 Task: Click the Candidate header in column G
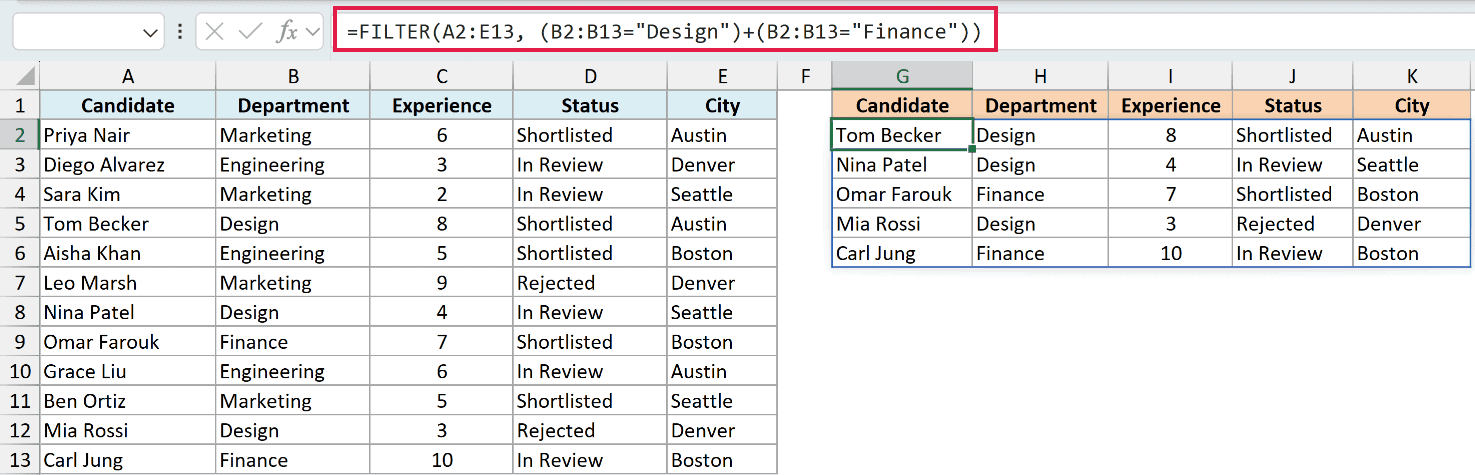[902, 106]
